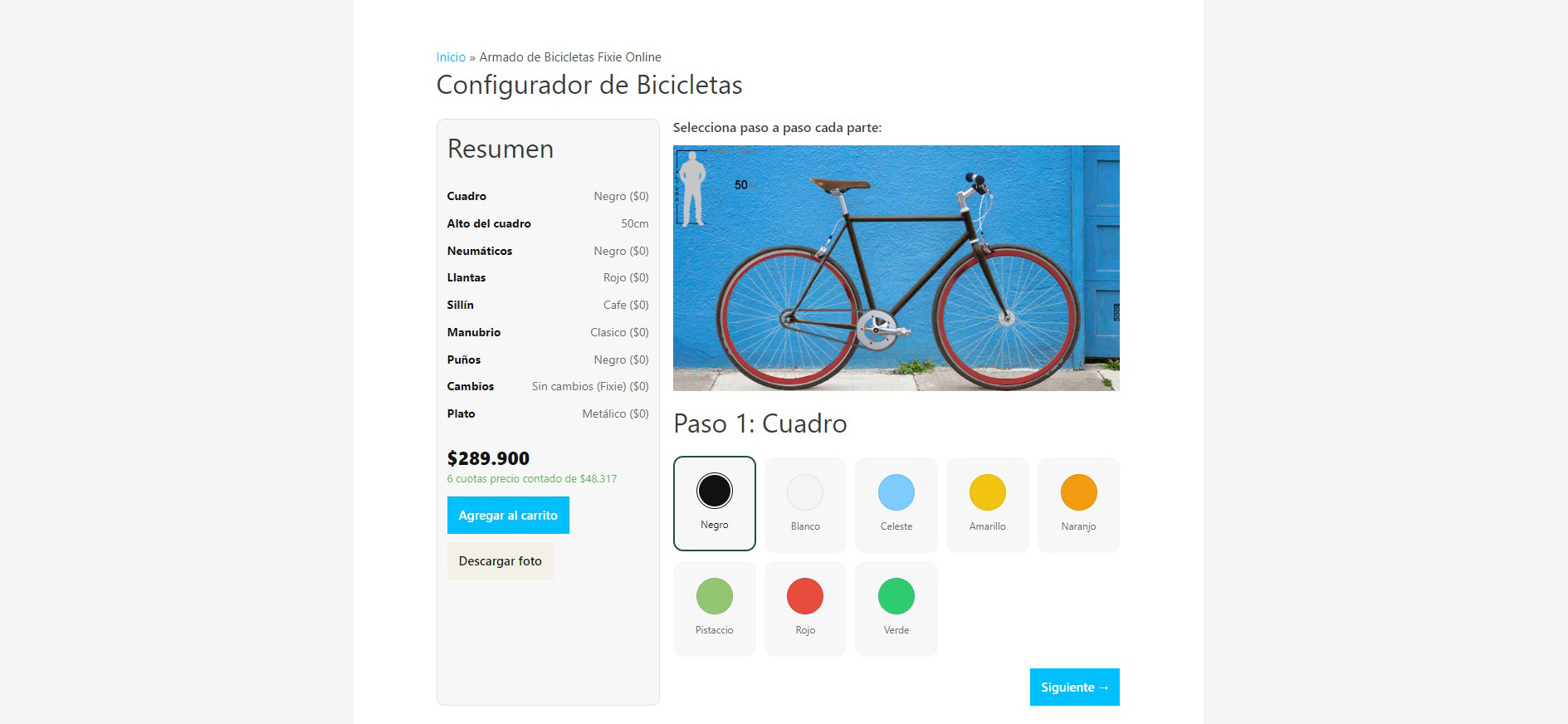1568x724 pixels.
Task: Click the 6 cuotas installment text
Action: [532, 478]
